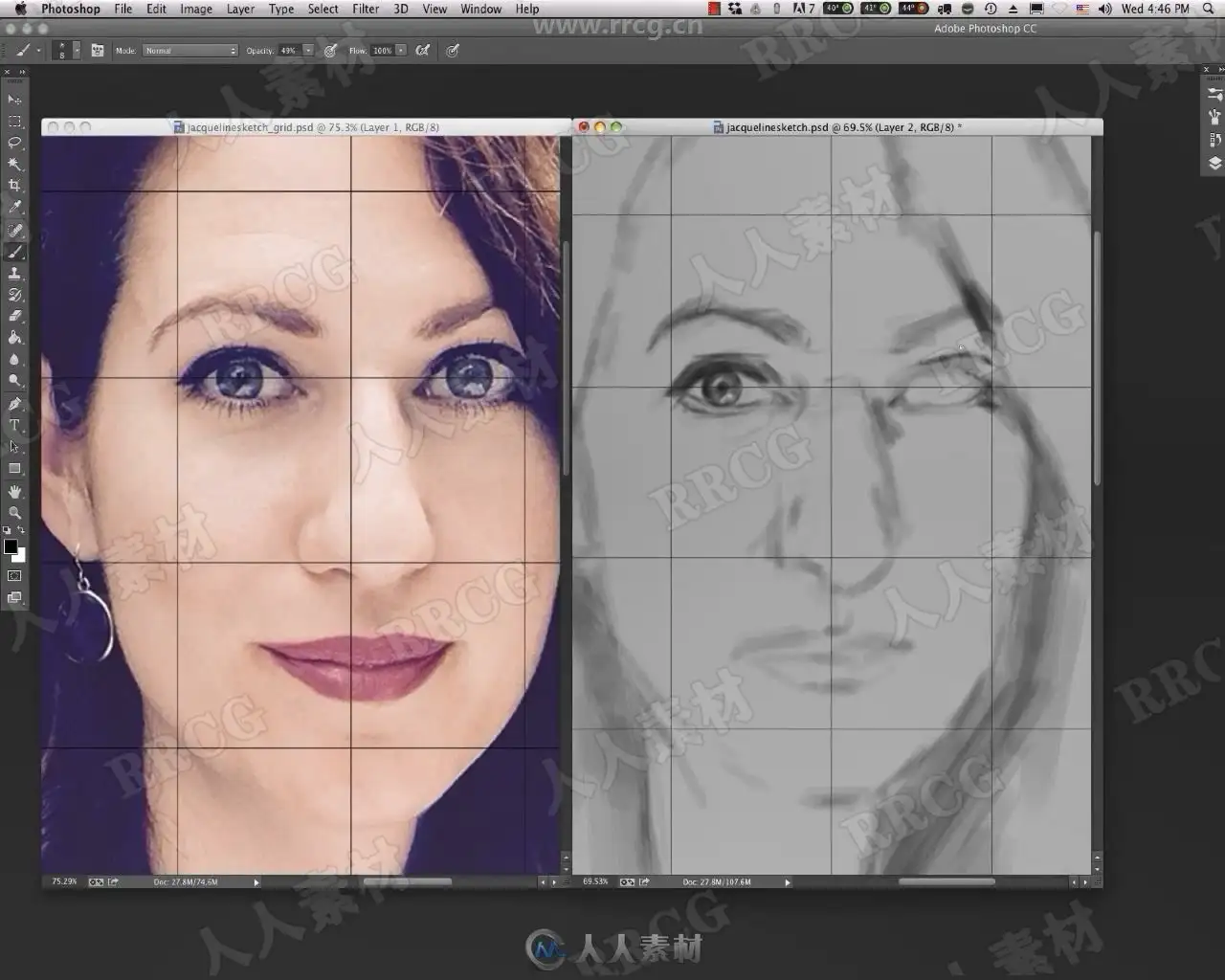Select the Healing Brush tool
Screen dimensions: 1225x980
click(x=14, y=231)
